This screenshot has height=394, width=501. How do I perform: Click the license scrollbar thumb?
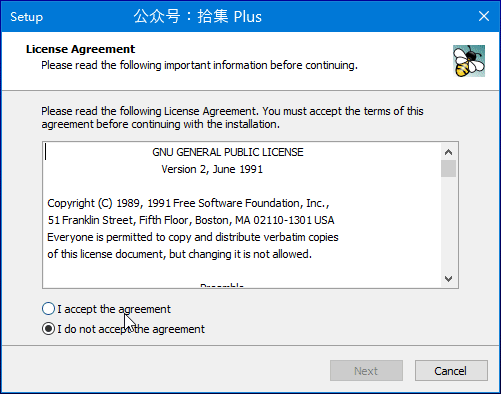449,169
